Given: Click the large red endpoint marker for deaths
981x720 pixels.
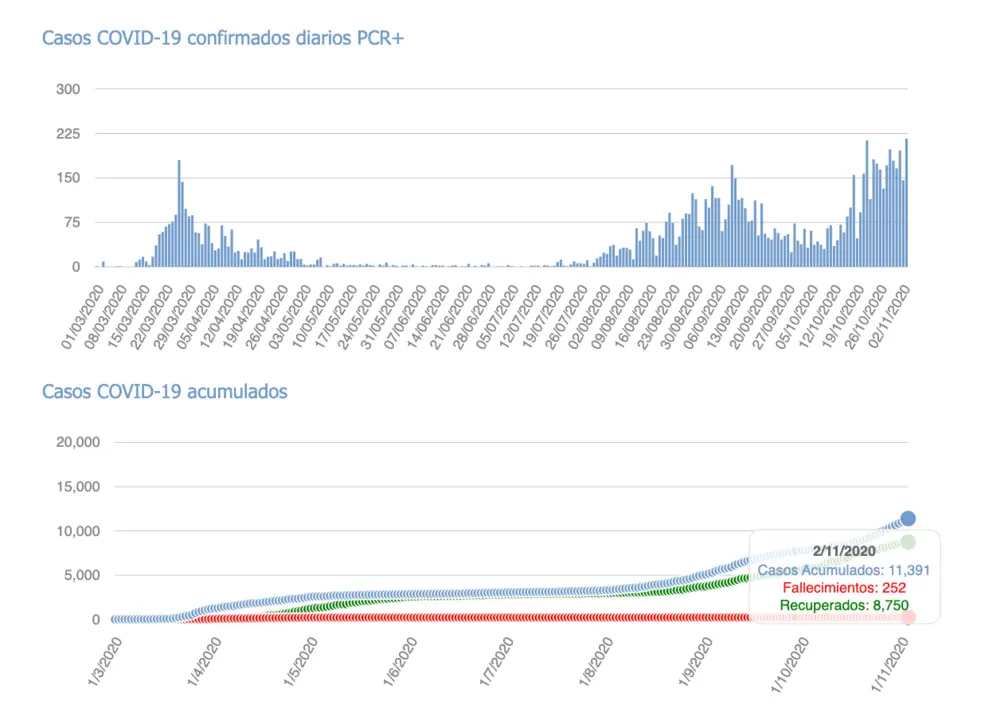Looking at the screenshot, I should (908, 618).
